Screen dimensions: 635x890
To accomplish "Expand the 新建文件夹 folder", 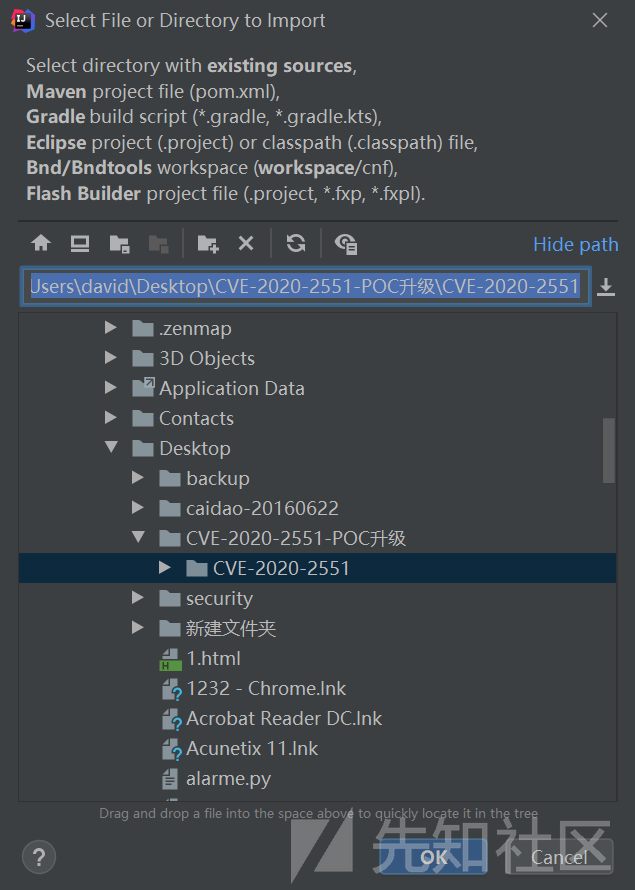I will [x=137, y=627].
